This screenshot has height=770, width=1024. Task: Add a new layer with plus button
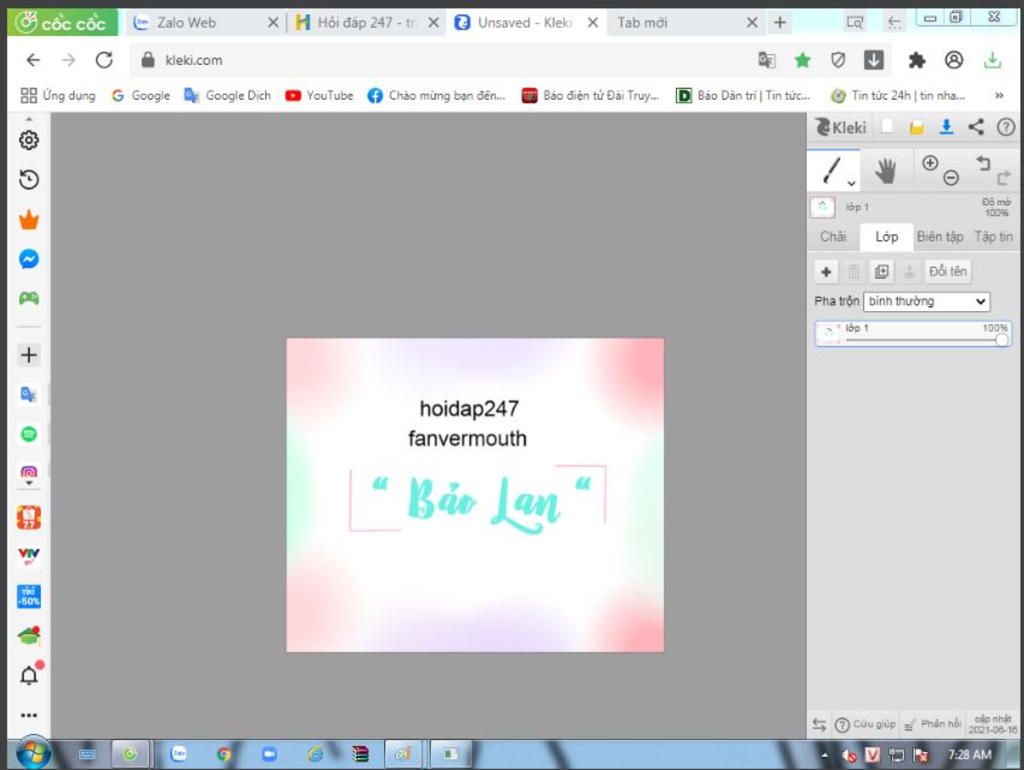pyautogui.click(x=826, y=272)
